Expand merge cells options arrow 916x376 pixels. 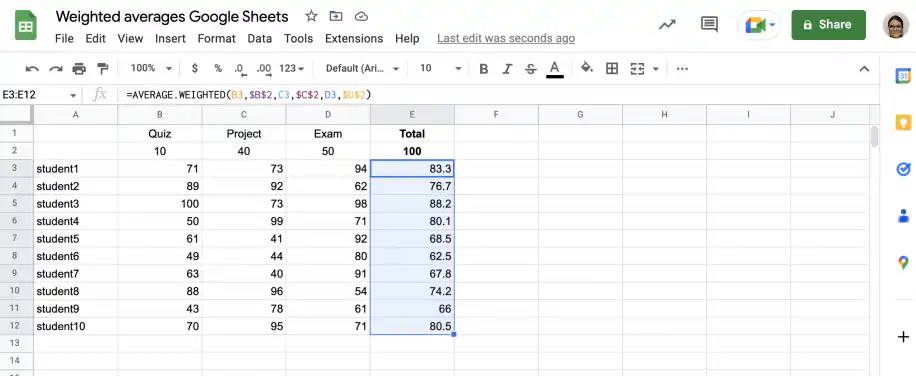click(x=655, y=69)
